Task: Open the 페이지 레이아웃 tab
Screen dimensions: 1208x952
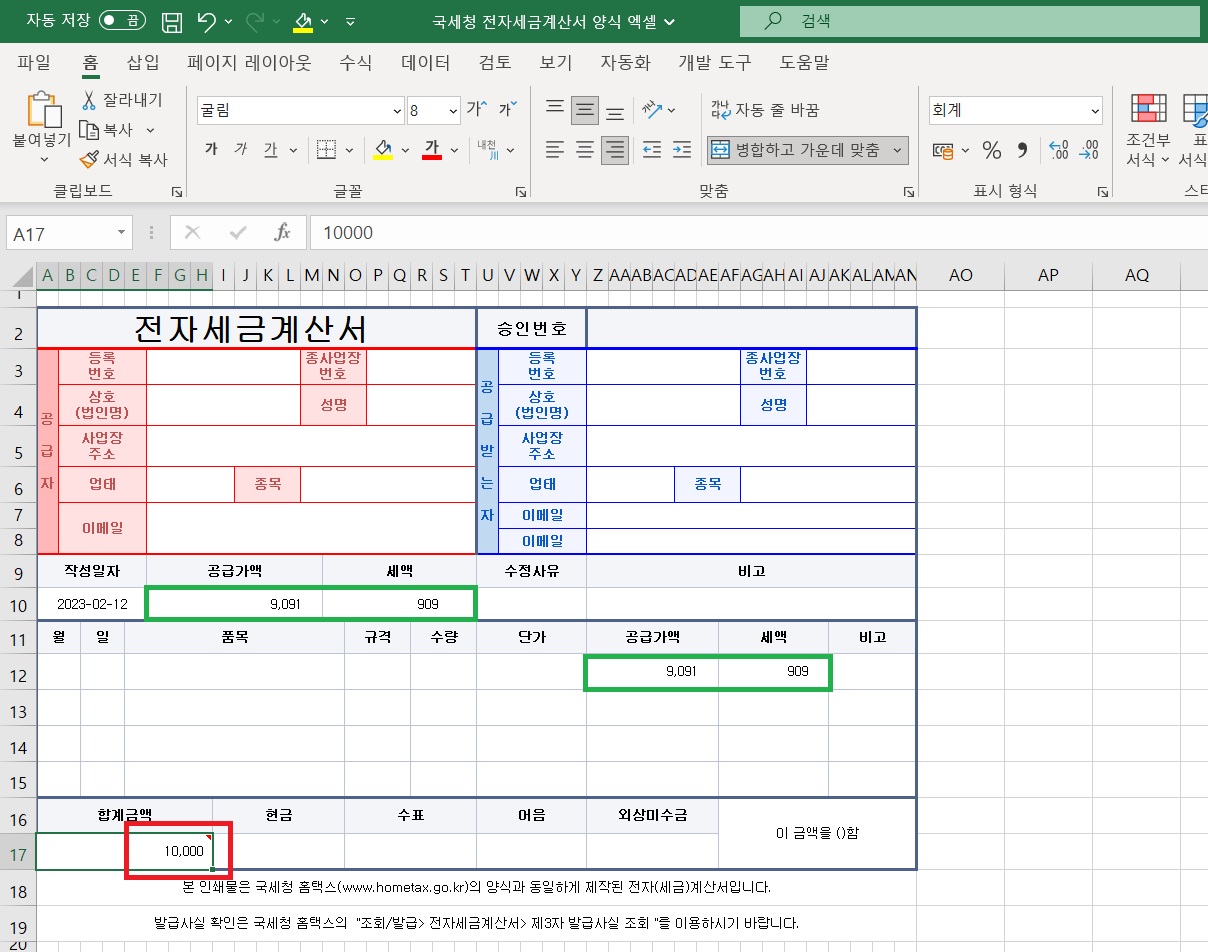Action: (249, 63)
